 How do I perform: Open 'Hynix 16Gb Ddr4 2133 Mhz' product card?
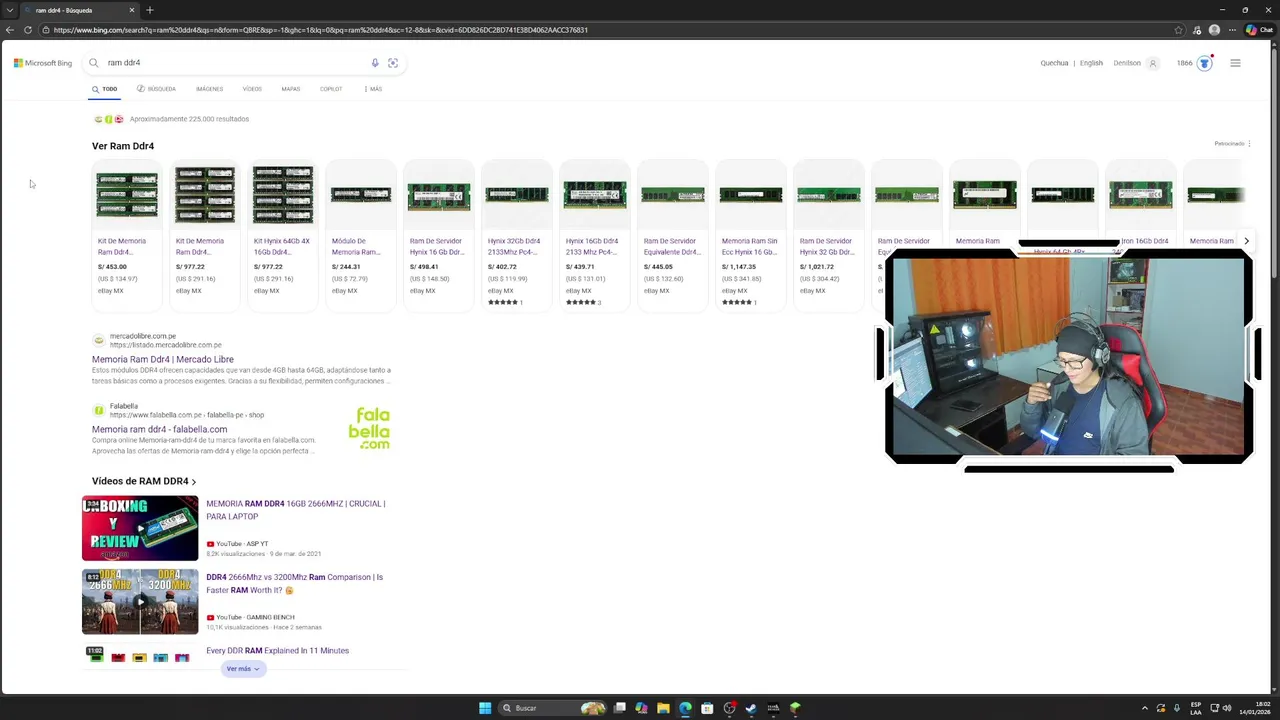[x=595, y=235]
